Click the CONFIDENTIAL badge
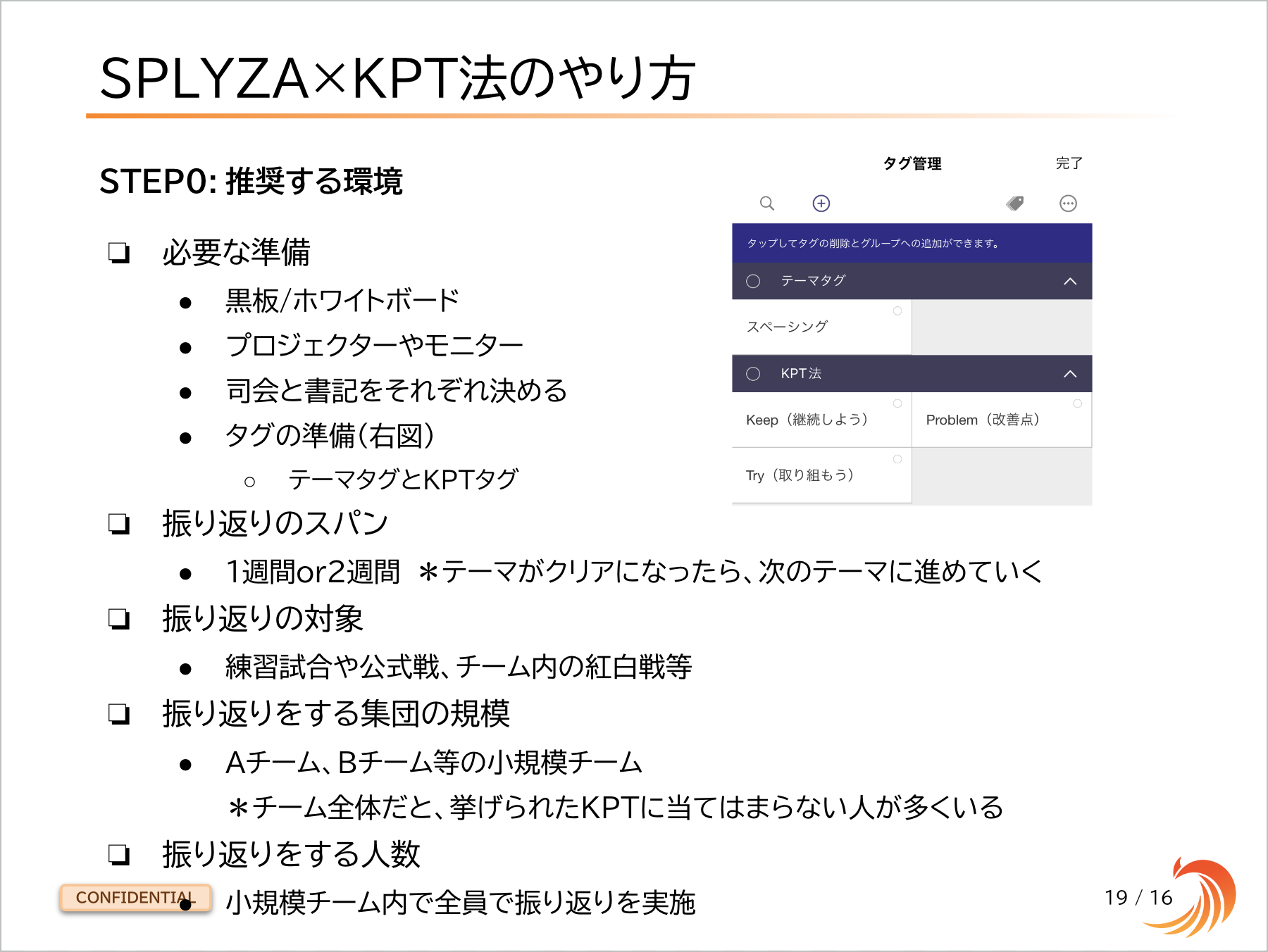Viewport: 1268px width, 952px height. click(135, 898)
